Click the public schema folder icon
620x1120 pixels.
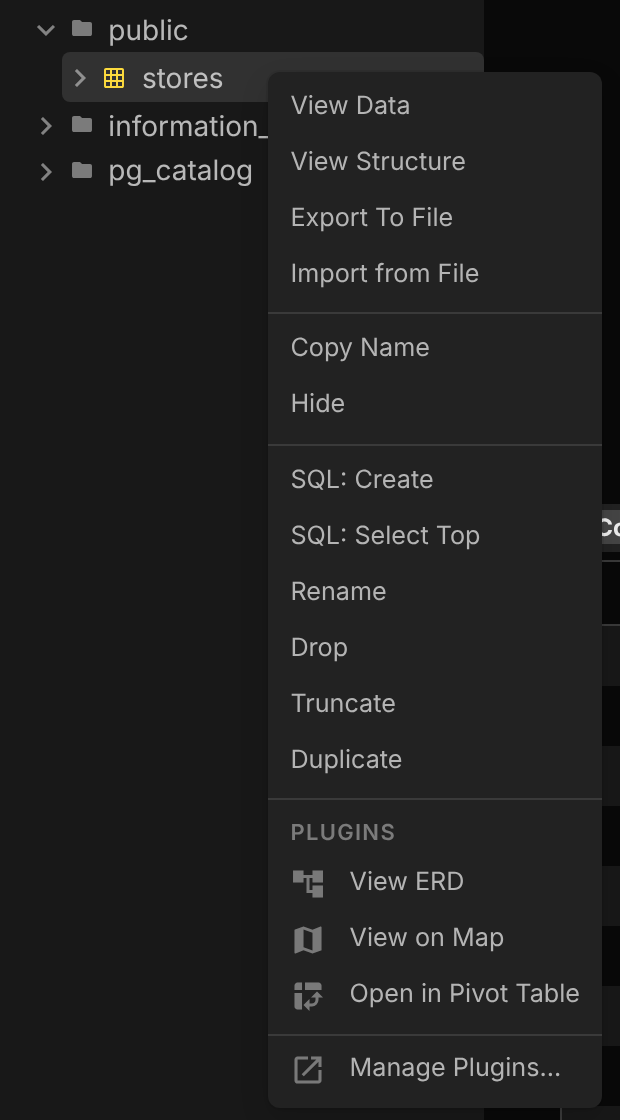coord(82,29)
